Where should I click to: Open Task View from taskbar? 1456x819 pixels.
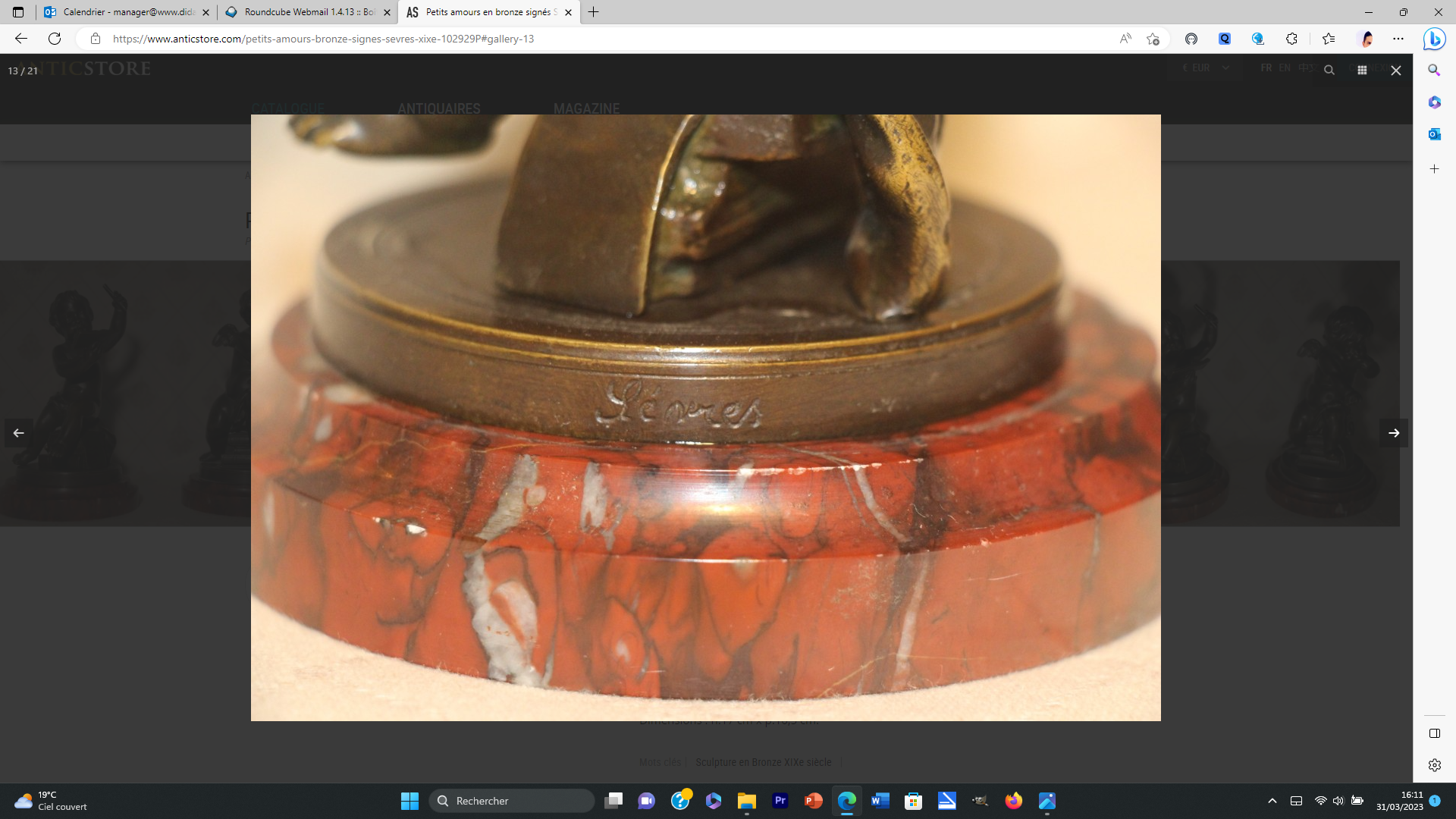coord(613,801)
